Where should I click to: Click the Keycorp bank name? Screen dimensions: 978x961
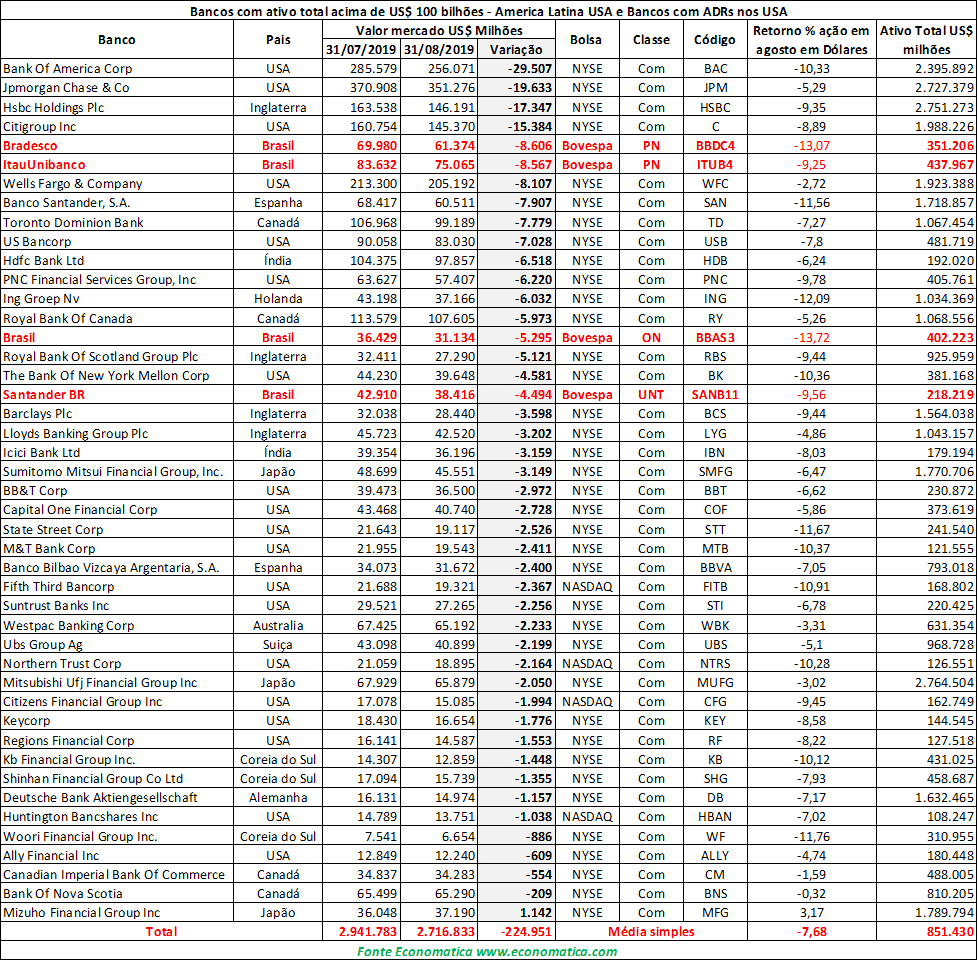pos(26,721)
